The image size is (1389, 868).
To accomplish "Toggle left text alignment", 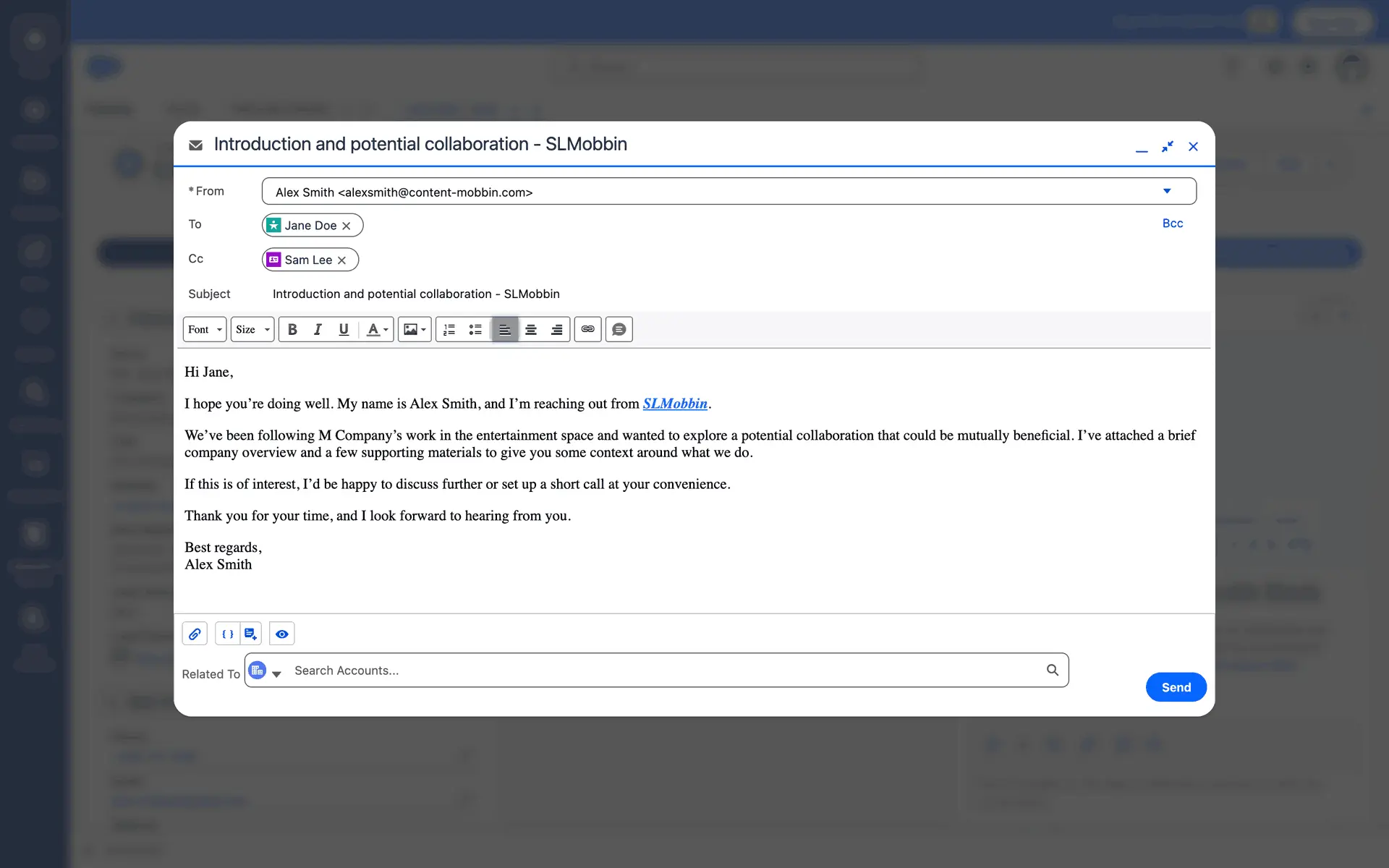I will pyautogui.click(x=504, y=330).
